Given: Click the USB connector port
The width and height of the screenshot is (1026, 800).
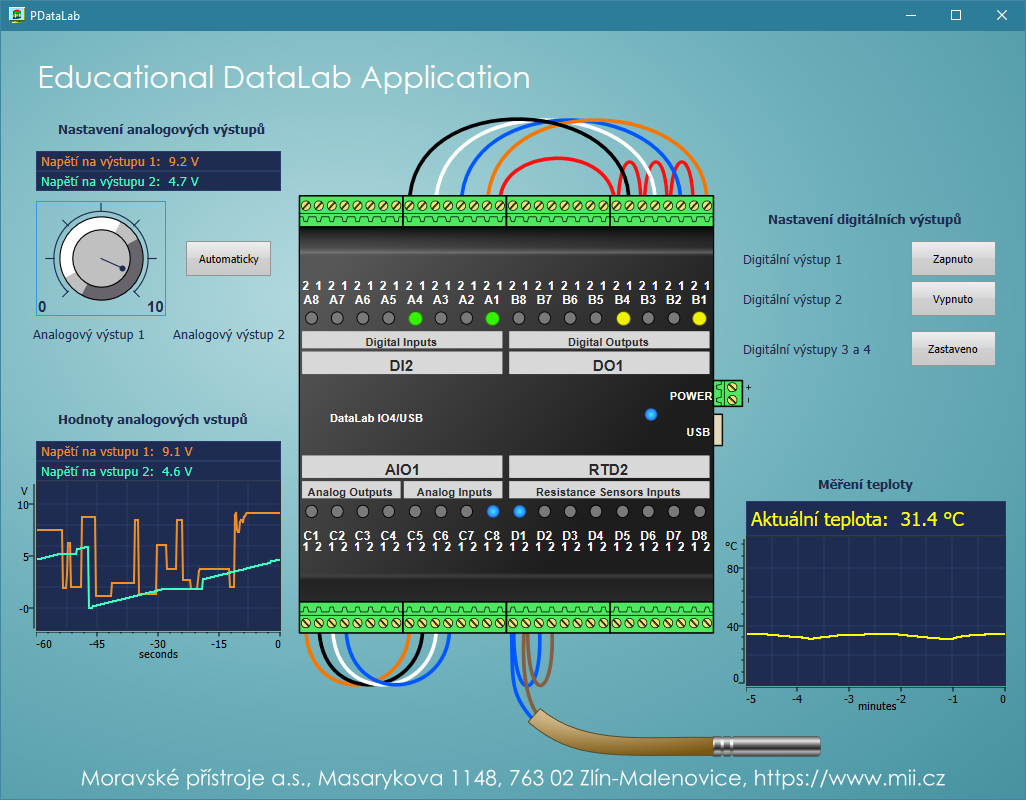Looking at the screenshot, I should (x=717, y=431).
